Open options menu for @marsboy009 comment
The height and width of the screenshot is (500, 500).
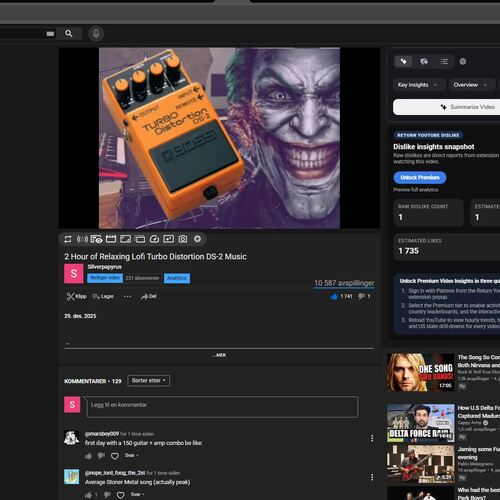click(372, 438)
